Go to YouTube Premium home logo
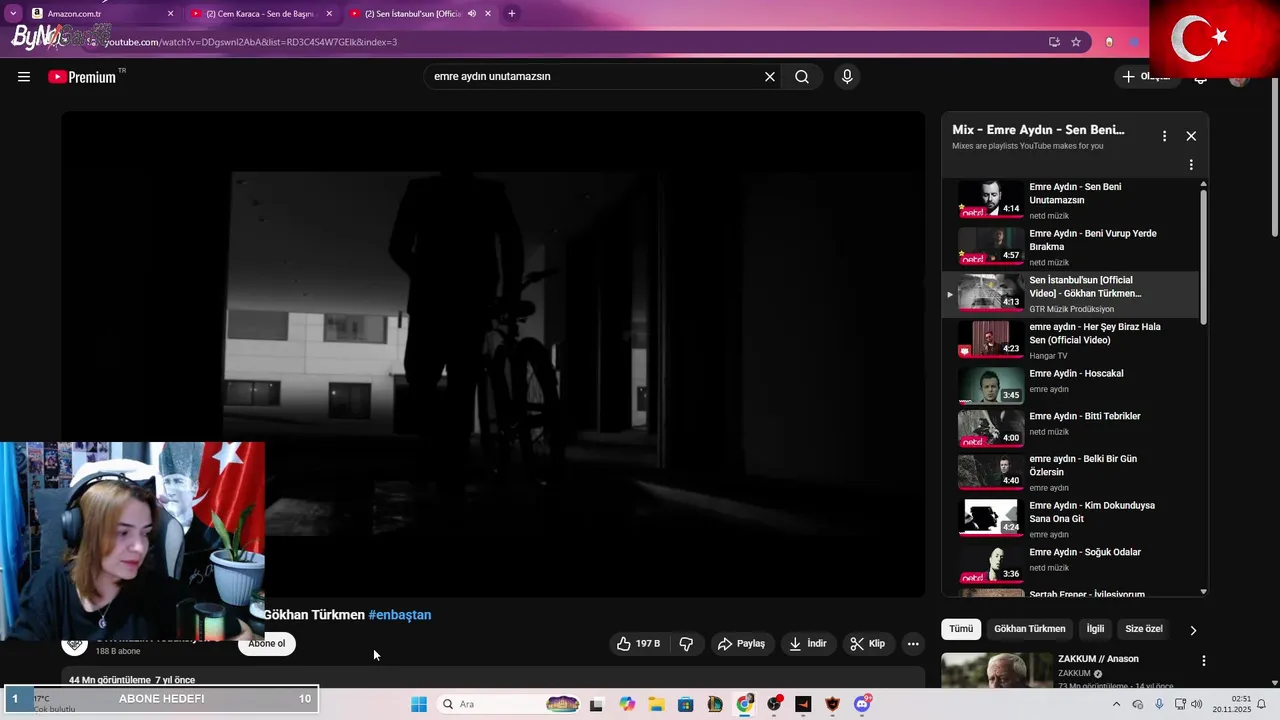This screenshot has height=720, width=1280. click(82, 77)
